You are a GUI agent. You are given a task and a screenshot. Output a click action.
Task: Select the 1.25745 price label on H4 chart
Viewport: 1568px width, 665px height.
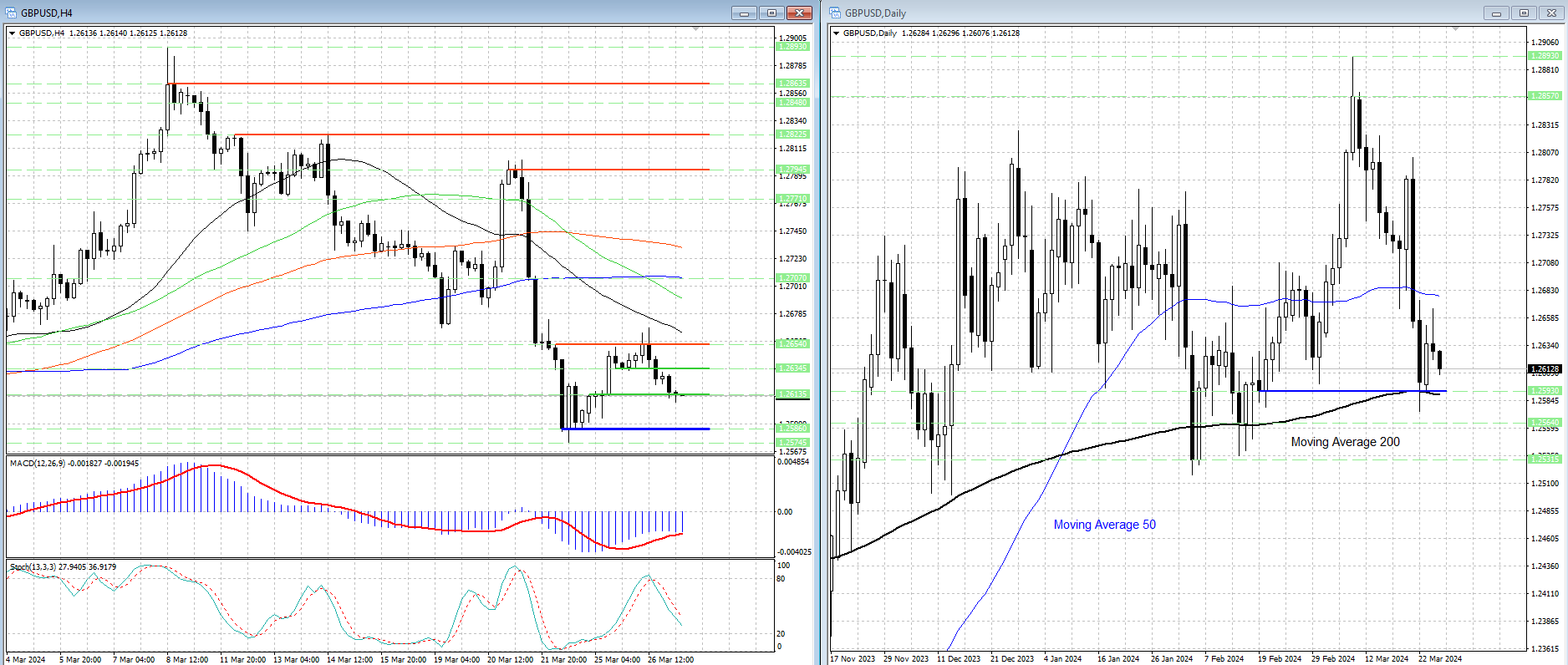[792, 442]
